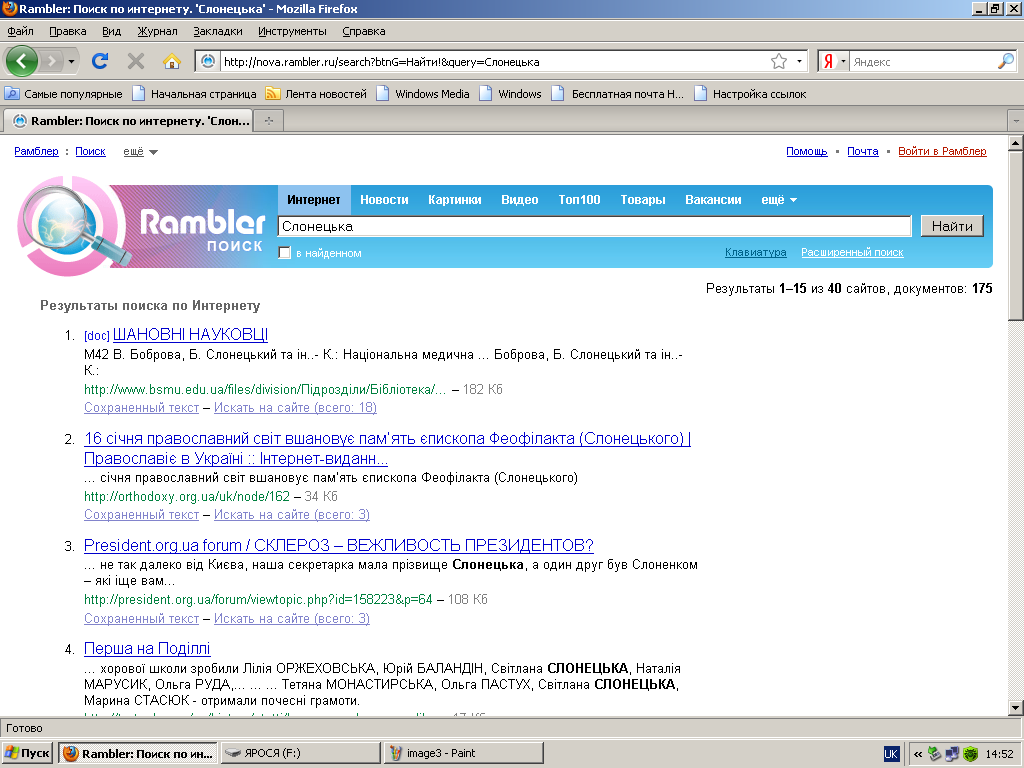The height and width of the screenshot is (768, 1024).
Task: Switch to the Вакансии search tab
Action: click(x=713, y=200)
